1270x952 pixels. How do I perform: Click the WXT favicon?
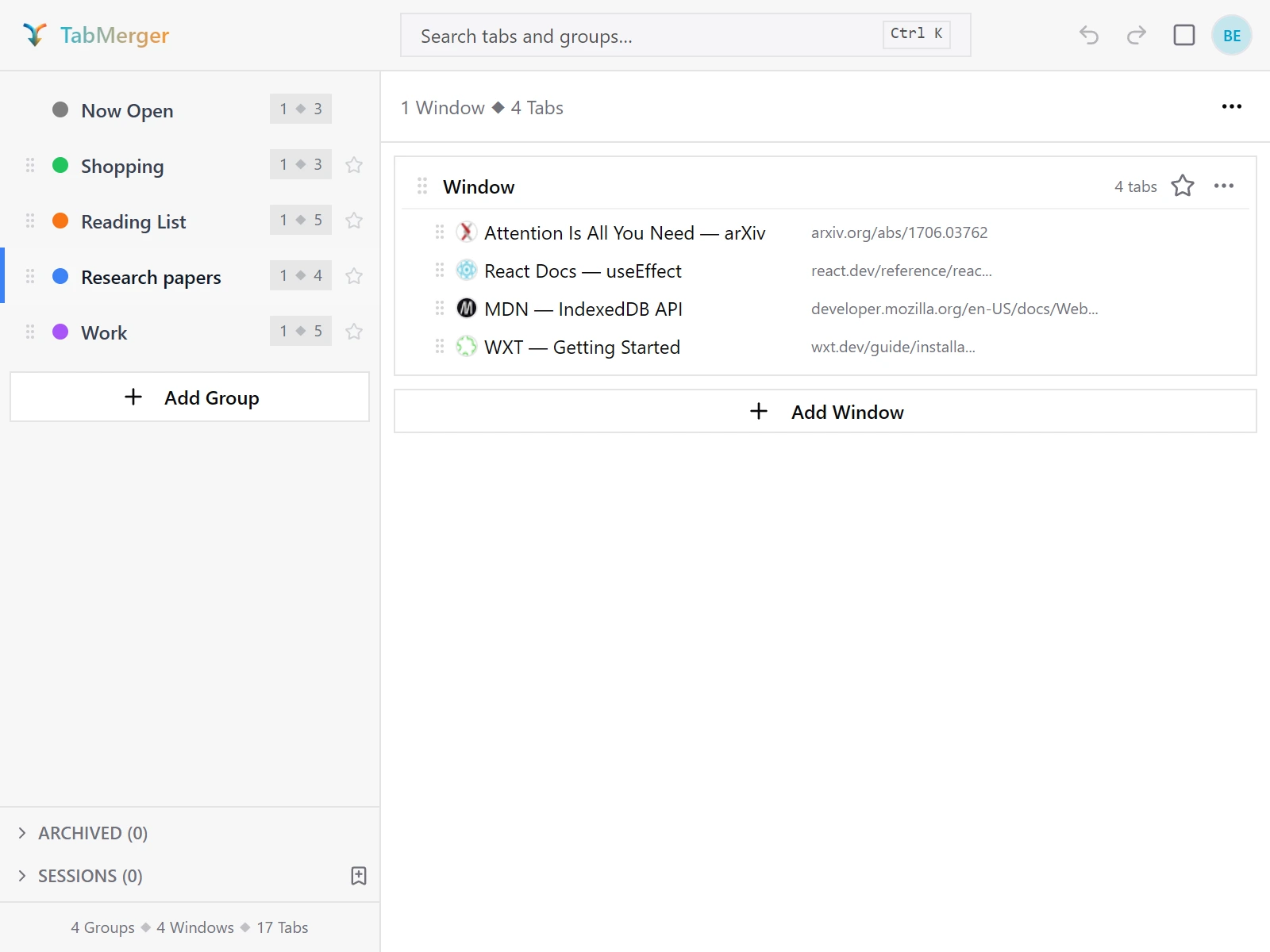coord(467,346)
